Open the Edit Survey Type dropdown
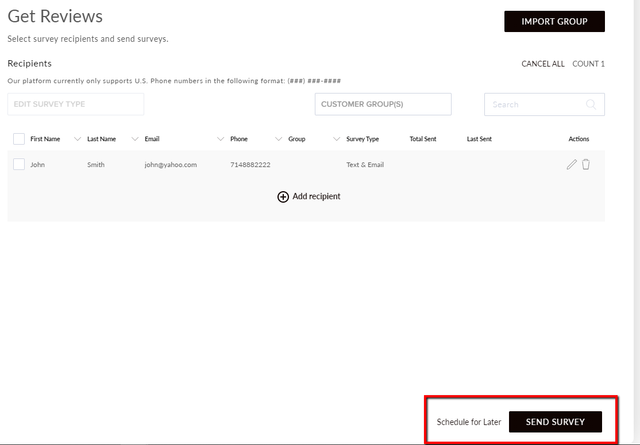The height and width of the screenshot is (445, 640). point(76,104)
